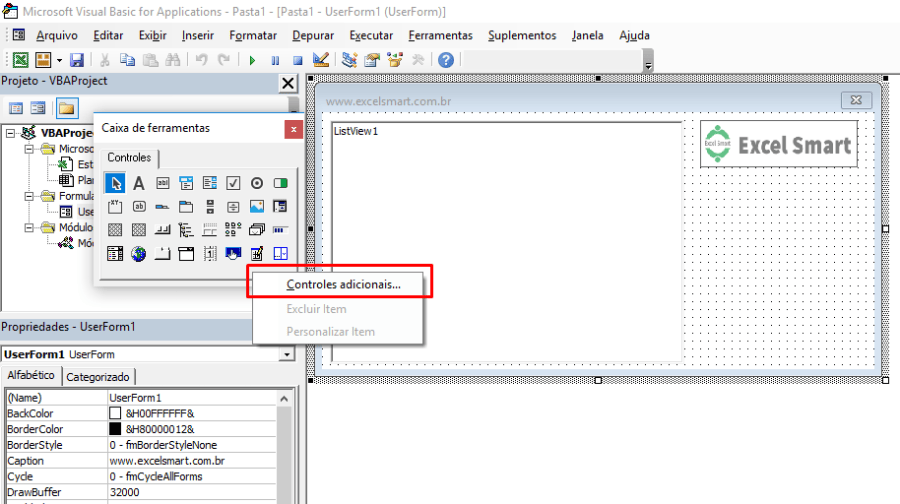The width and height of the screenshot is (900, 504).
Task: Pick the ScrollBar control in toolbox
Action: tap(210, 207)
